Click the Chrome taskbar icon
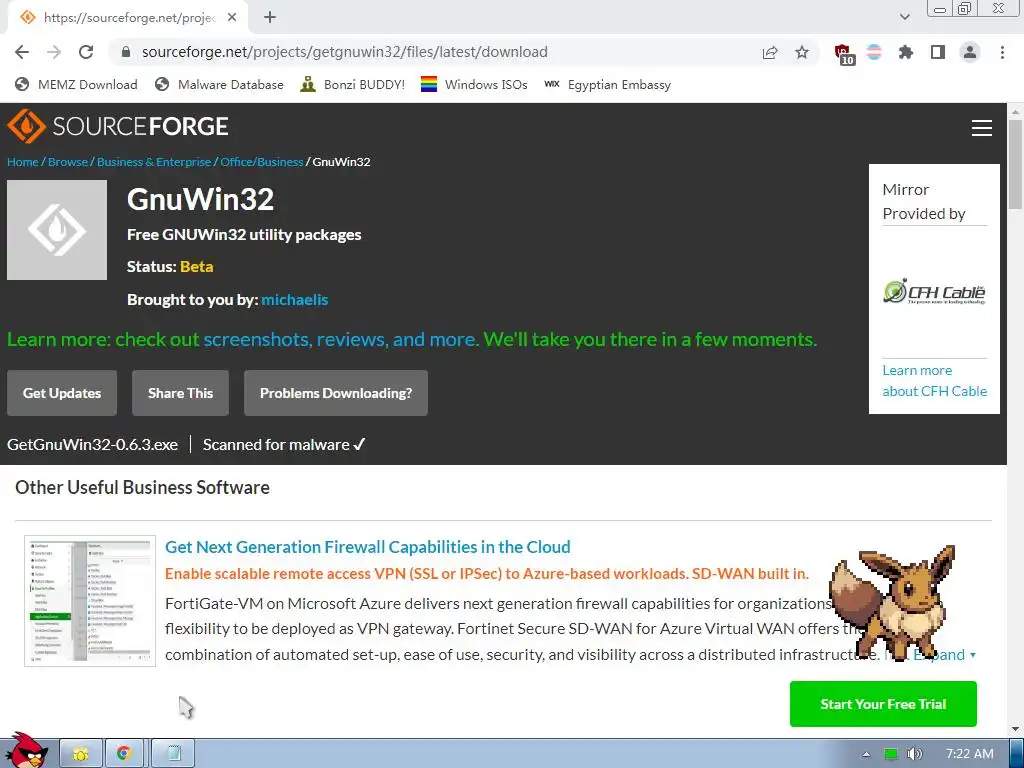 point(124,754)
